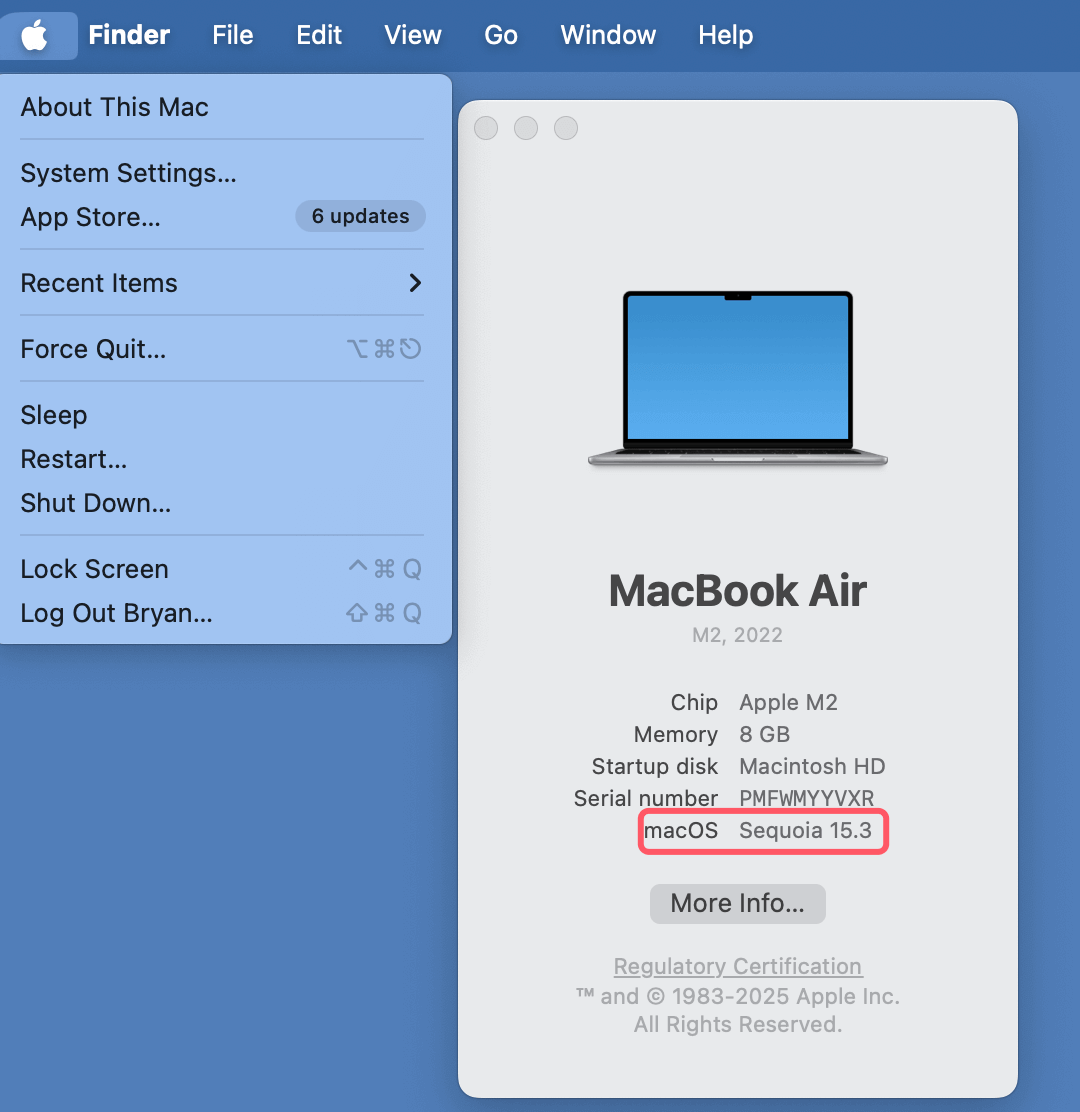1080x1112 pixels.
Task: Click the Apple logo menu icon
Action: pyautogui.click(x=35, y=35)
